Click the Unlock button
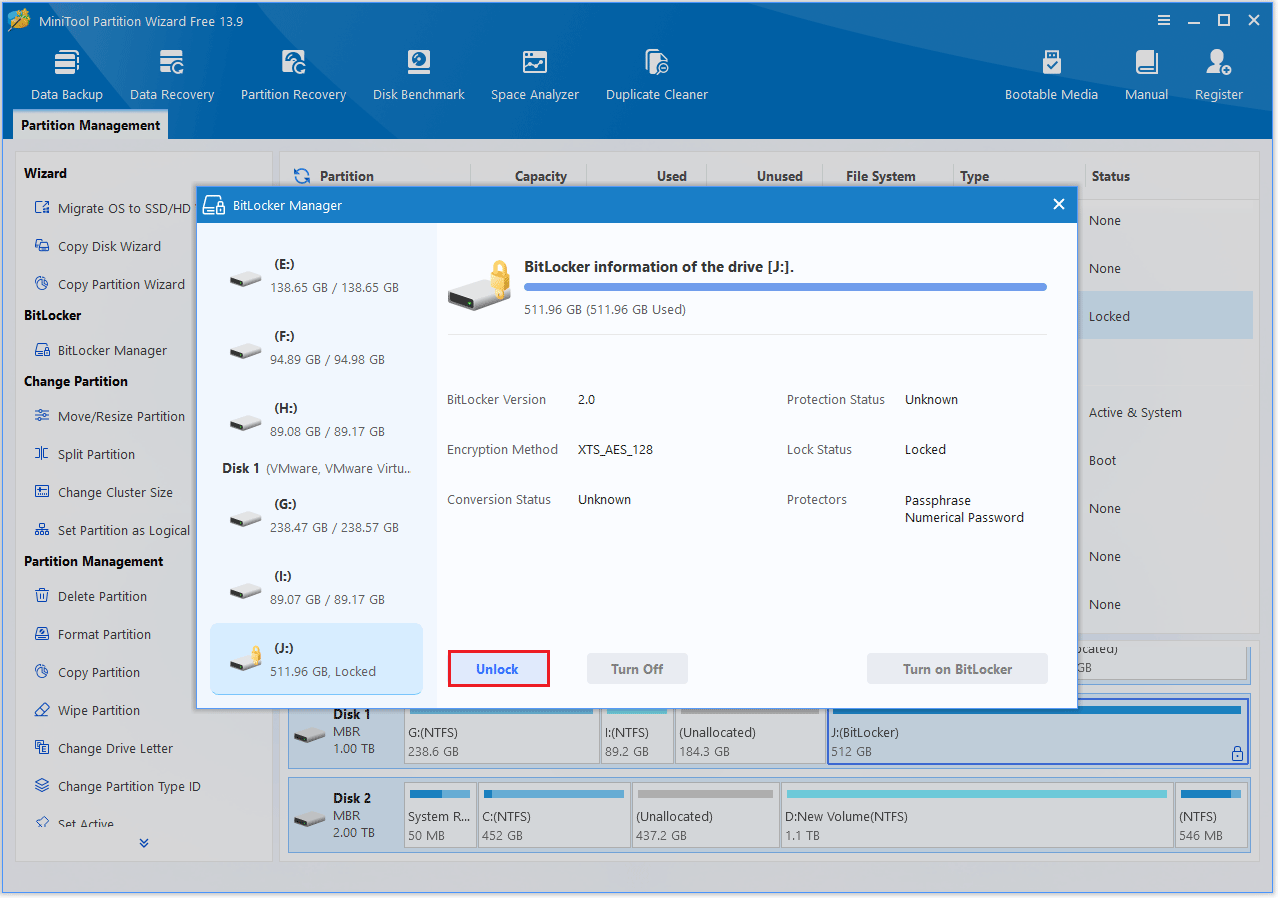The height and width of the screenshot is (899, 1280). [498, 669]
